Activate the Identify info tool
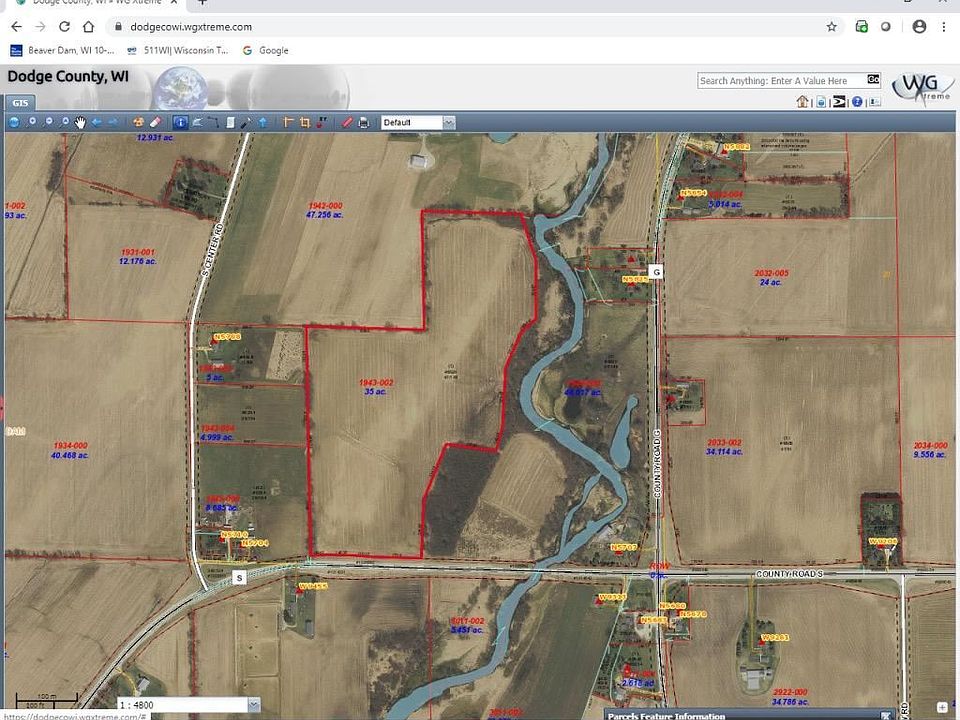The image size is (960, 720). (x=181, y=122)
